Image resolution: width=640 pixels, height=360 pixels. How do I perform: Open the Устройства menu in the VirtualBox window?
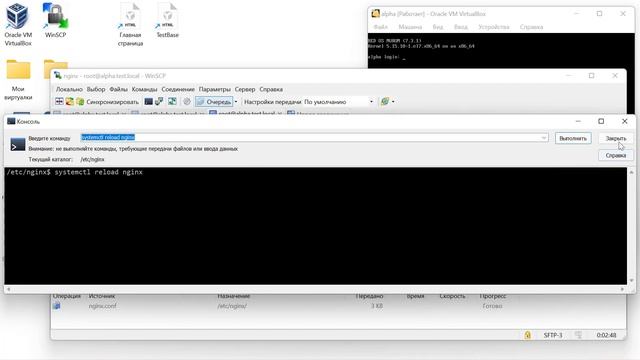(494, 27)
